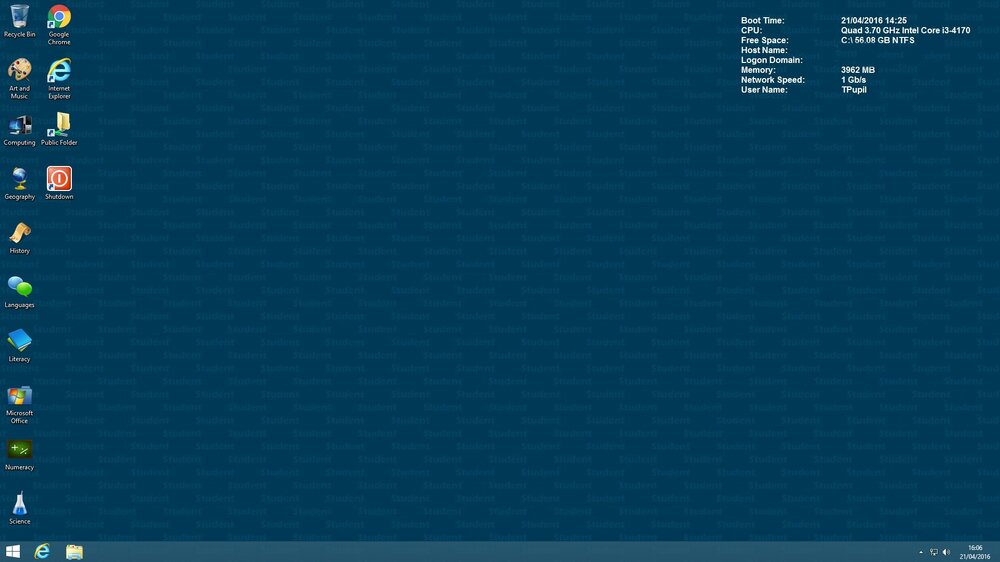Select the Computing desktop icon
This screenshot has height=562, width=1000.
pyautogui.click(x=19, y=130)
